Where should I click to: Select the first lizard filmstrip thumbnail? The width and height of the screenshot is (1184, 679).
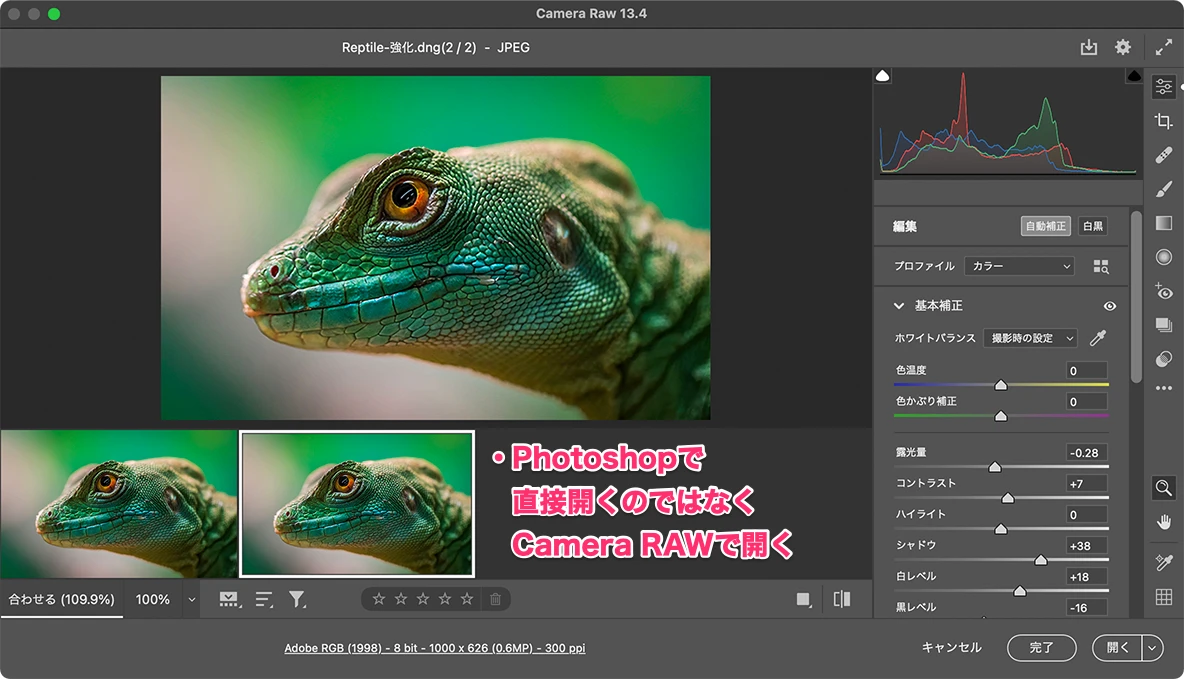coord(119,504)
